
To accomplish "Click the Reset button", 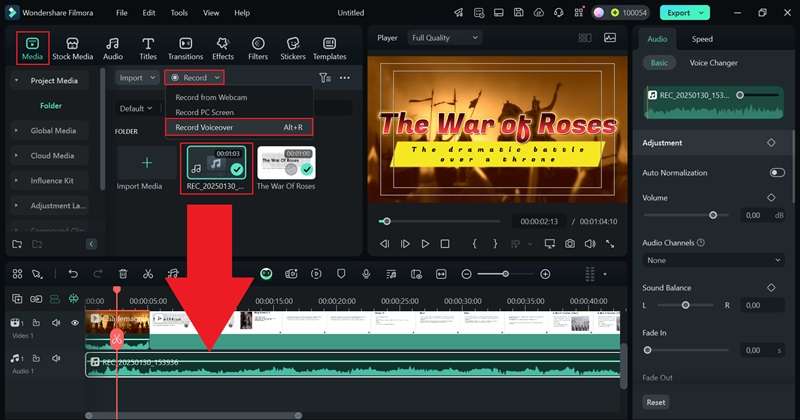I will tap(656, 402).
